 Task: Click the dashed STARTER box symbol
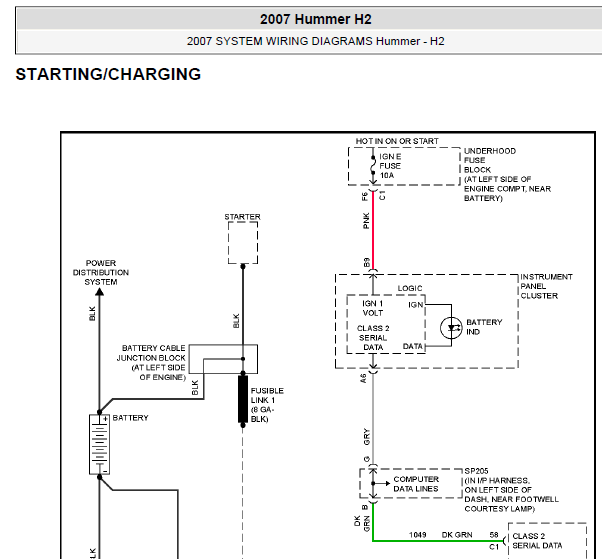click(x=243, y=243)
